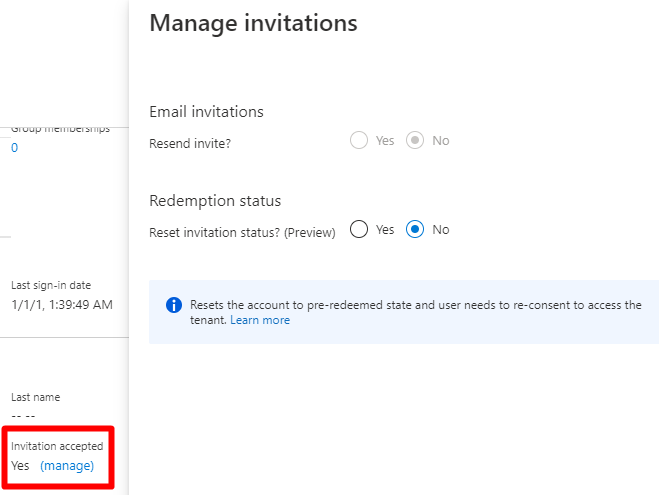Click the Manage invitations panel heading
The width and height of the screenshot is (659, 495).
pos(253,23)
